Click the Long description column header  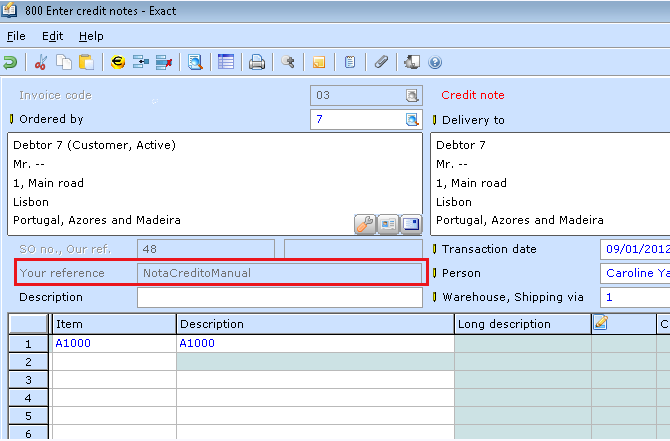(523, 324)
